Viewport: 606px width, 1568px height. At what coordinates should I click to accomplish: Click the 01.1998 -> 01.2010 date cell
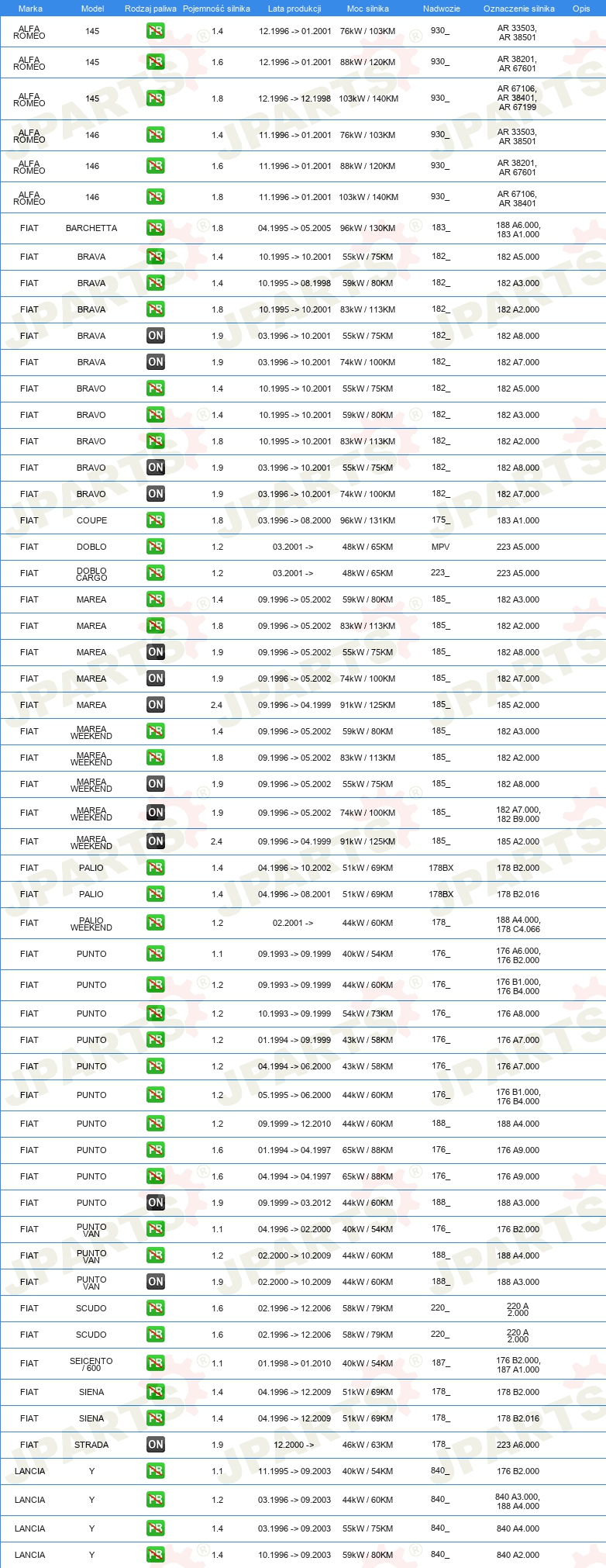click(294, 1363)
